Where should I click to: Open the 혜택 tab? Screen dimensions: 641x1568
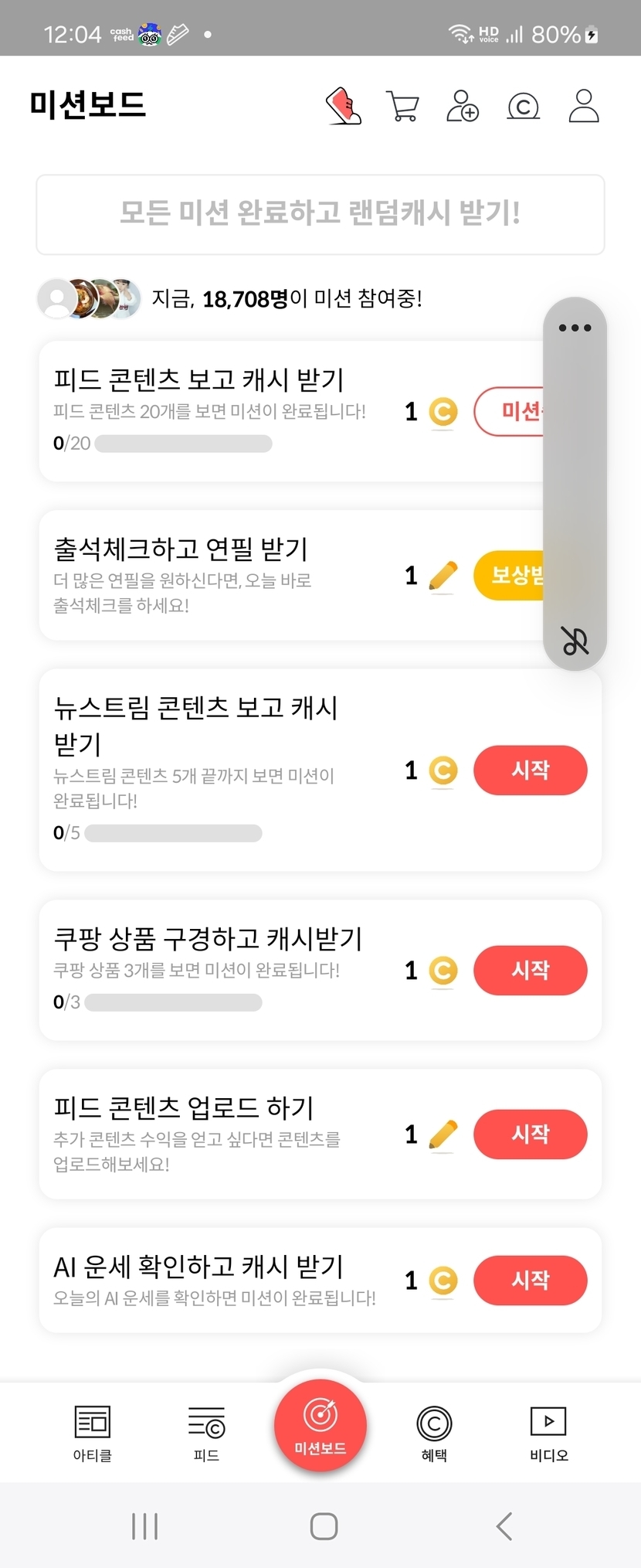point(434,1434)
